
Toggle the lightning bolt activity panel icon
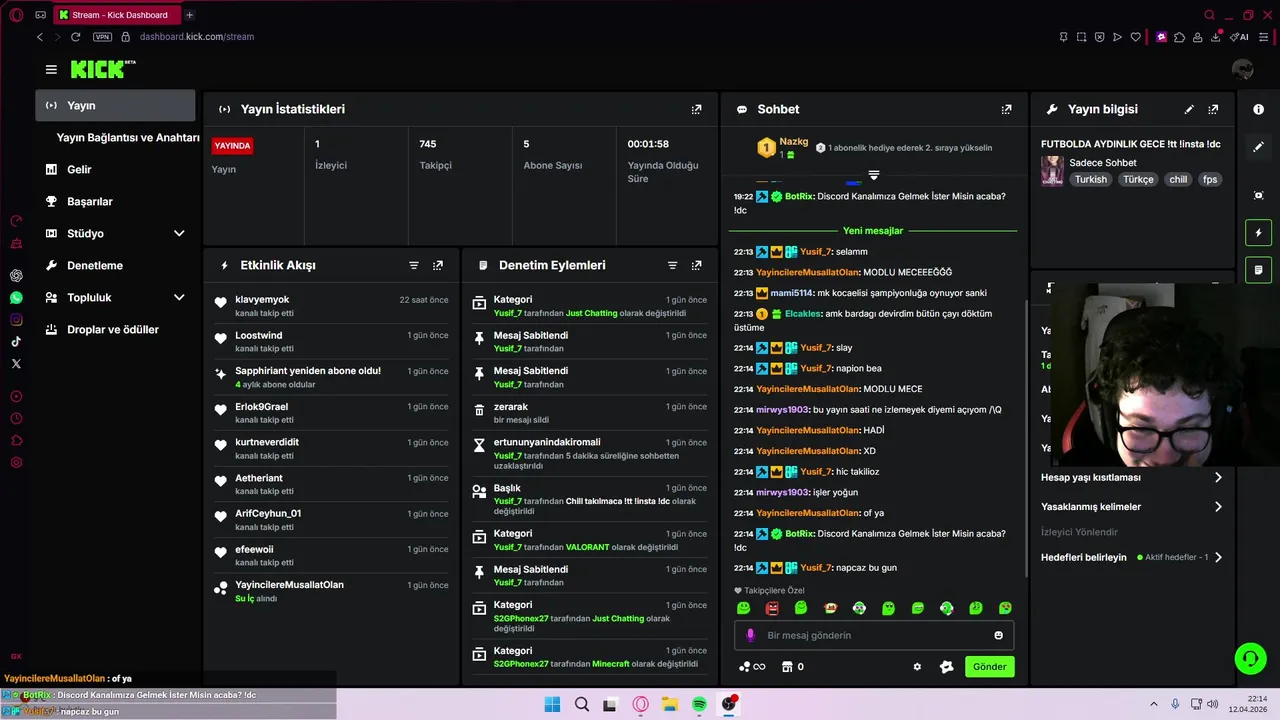tap(1259, 232)
